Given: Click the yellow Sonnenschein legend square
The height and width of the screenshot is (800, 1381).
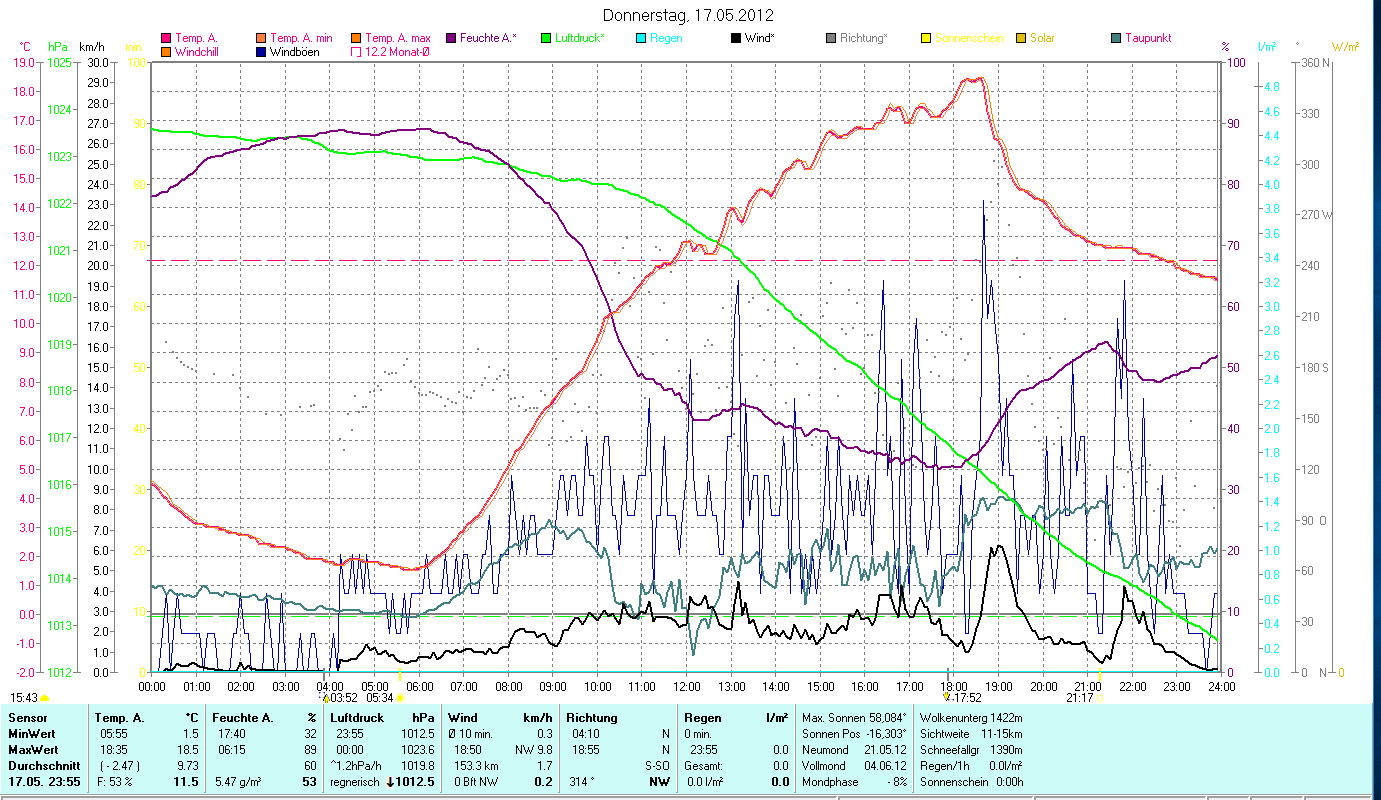Looking at the screenshot, I should point(926,38).
